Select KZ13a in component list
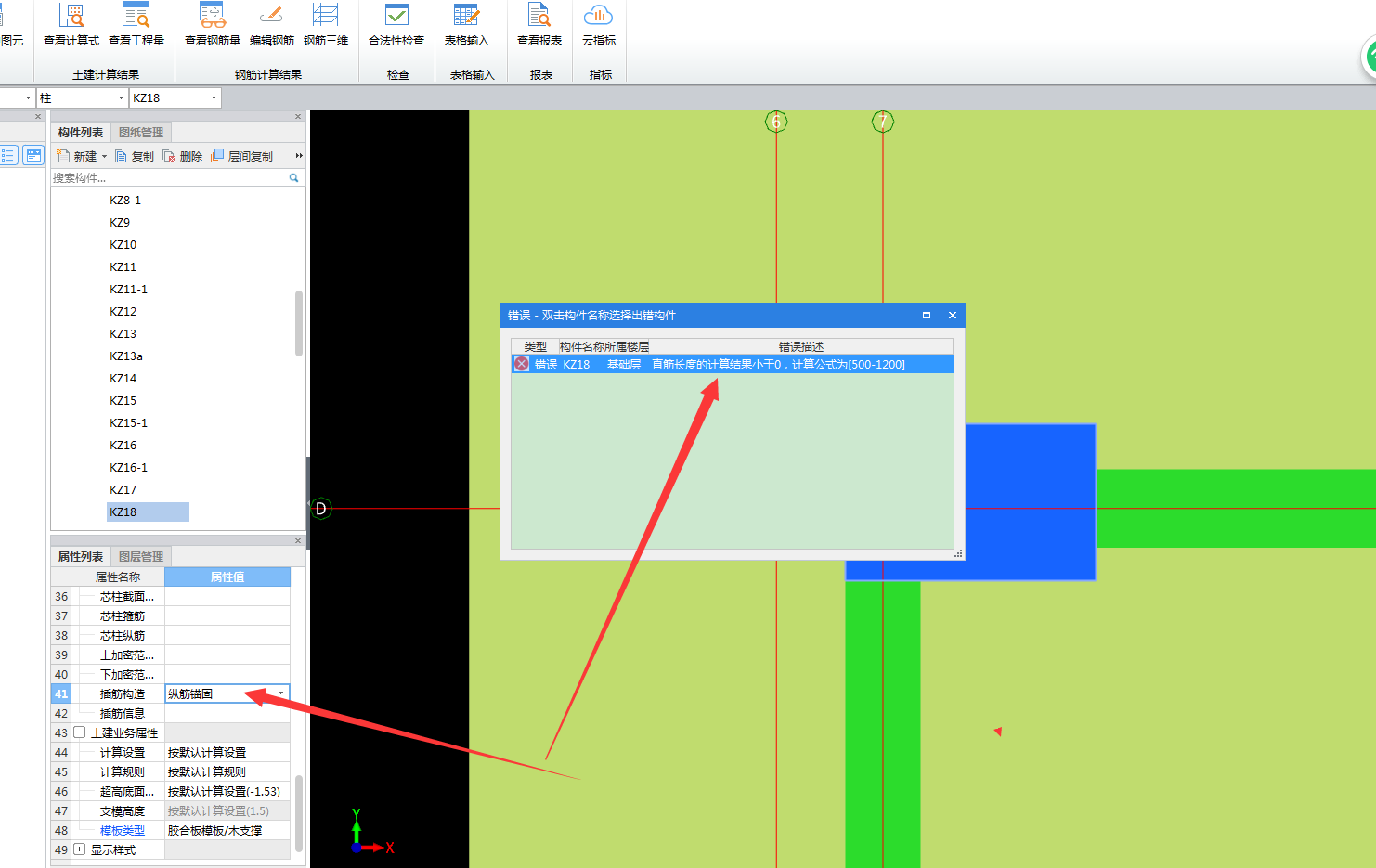Image resolution: width=1376 pixels, height=868 pixels. pyautogui.click(x=126, y=356)
